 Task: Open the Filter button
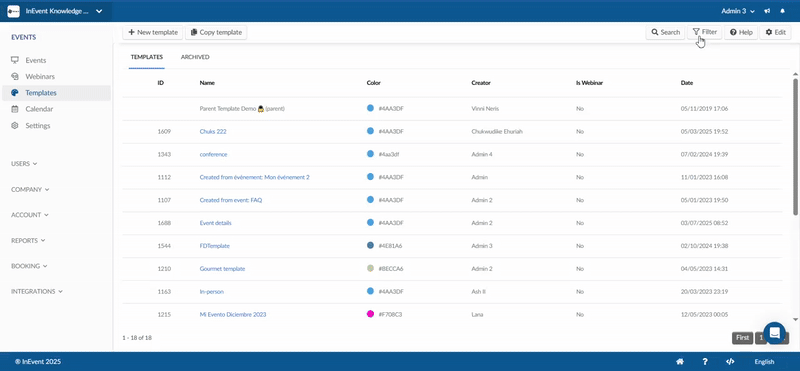pos(705,32)
